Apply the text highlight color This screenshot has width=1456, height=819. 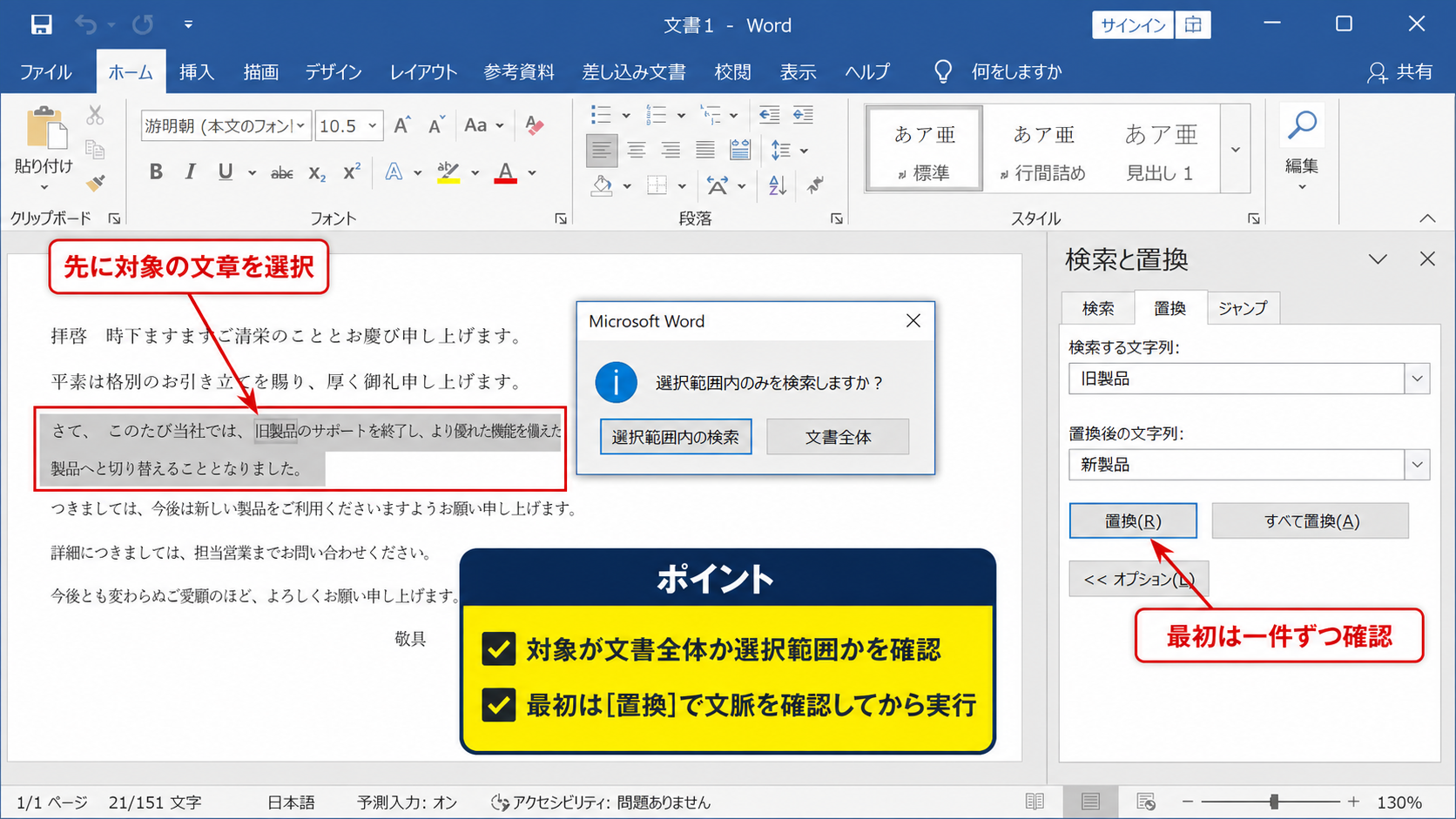coord(448,172)
